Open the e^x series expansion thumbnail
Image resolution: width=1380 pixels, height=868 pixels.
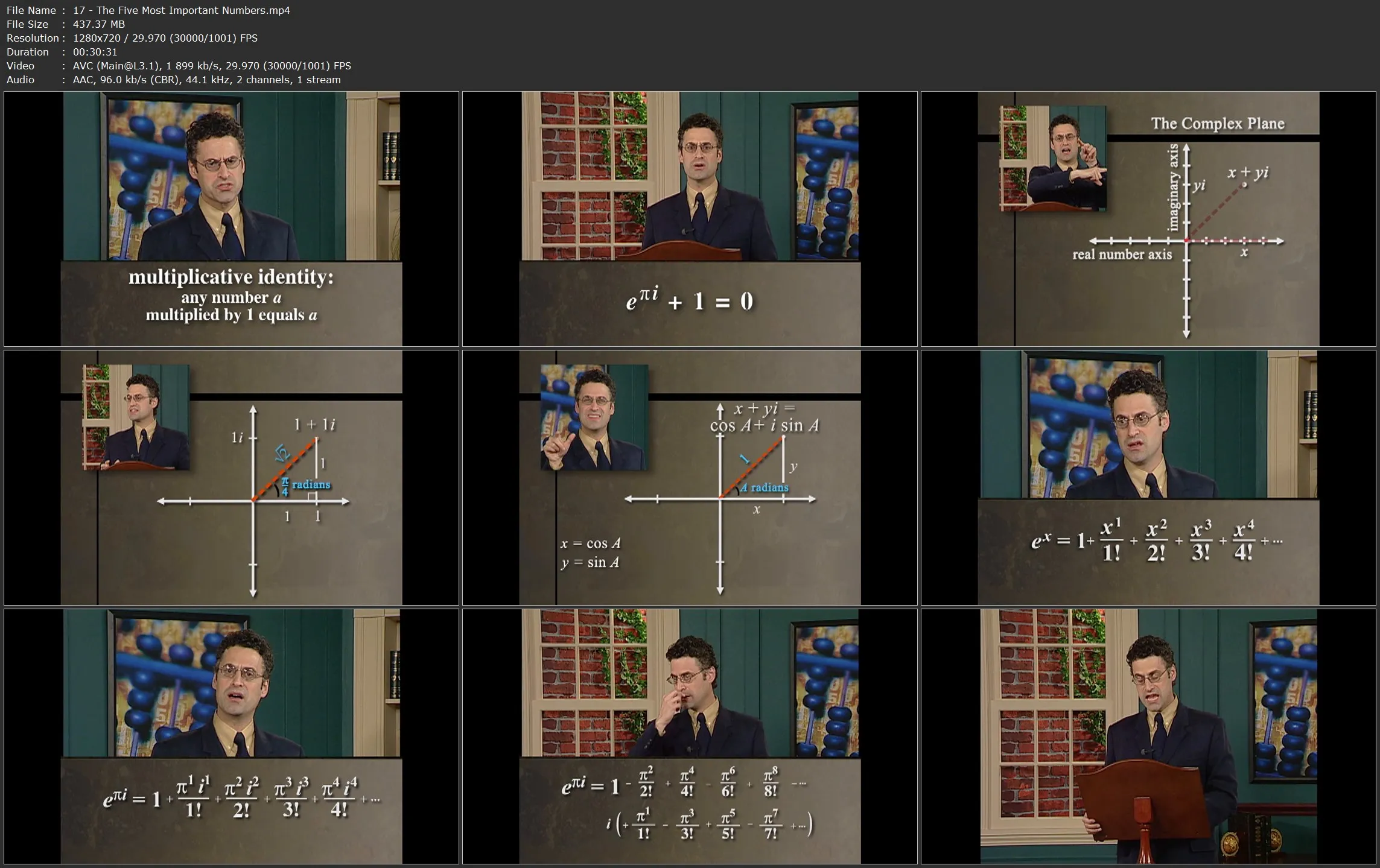coord(1148,477)
